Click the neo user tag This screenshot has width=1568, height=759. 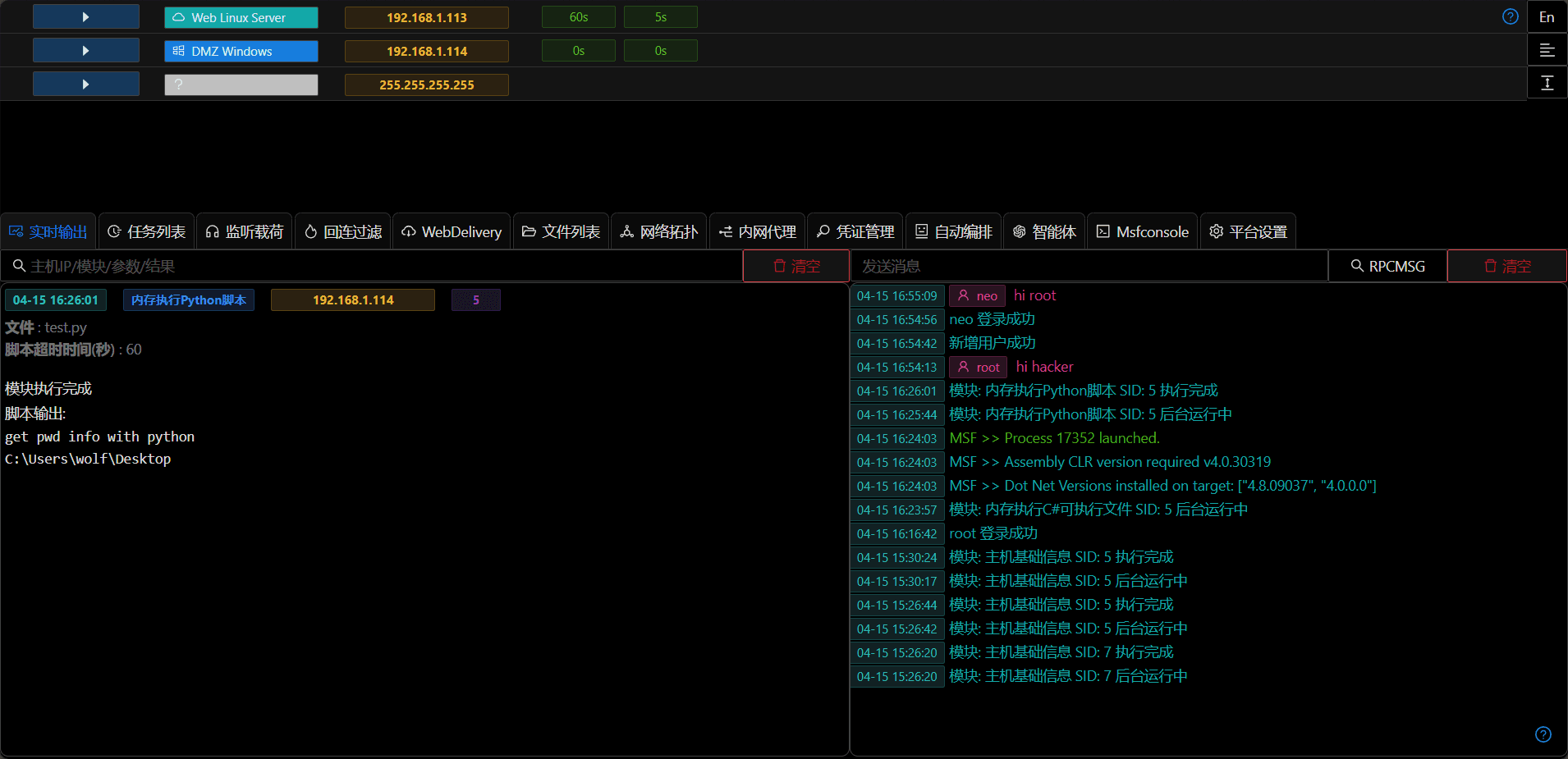tap(977, 295)
